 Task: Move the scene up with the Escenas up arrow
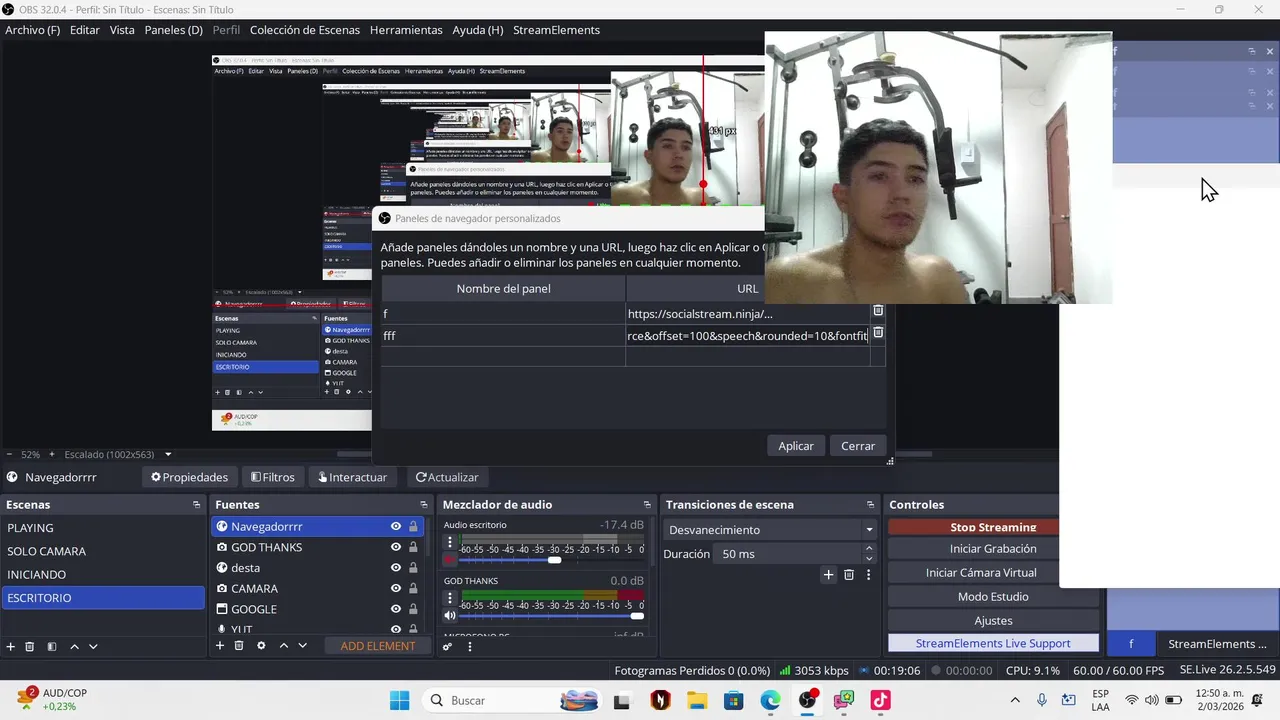(x=74, y=646)
